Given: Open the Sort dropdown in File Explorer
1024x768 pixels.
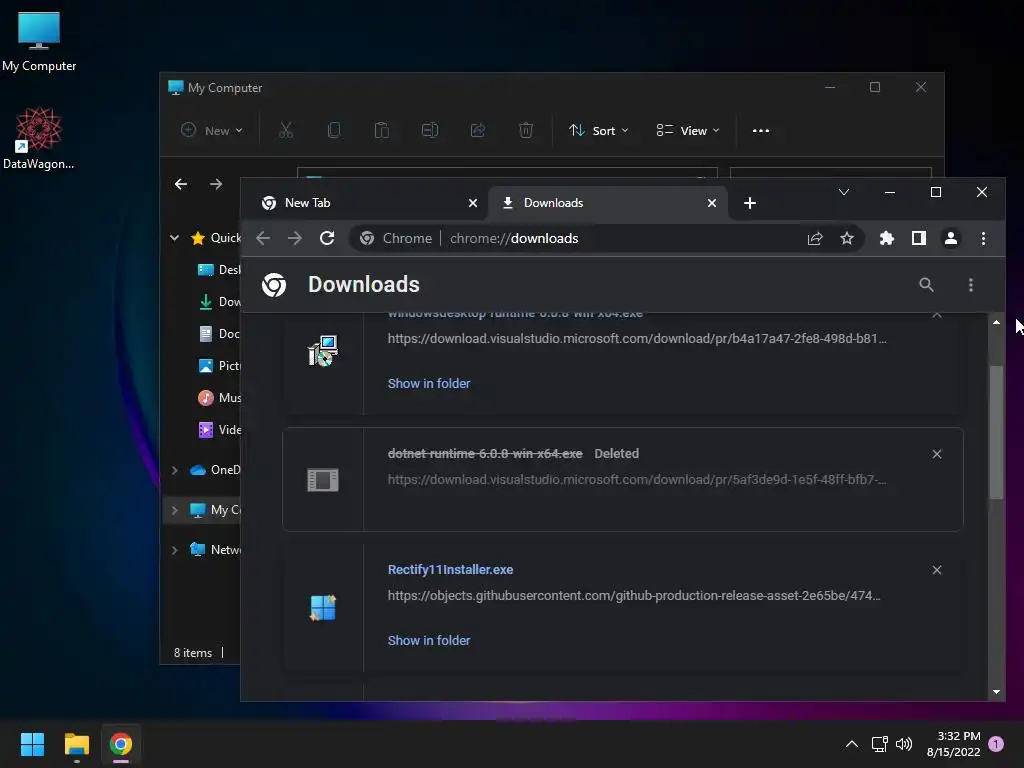Looking at the screenshot, I should (x=599, y=131).
